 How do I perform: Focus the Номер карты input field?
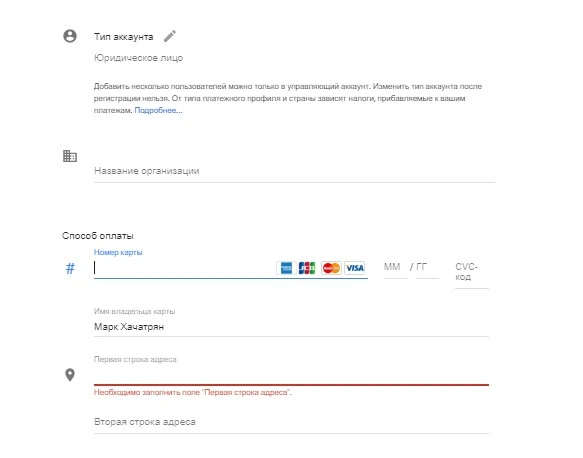point(184,268)
